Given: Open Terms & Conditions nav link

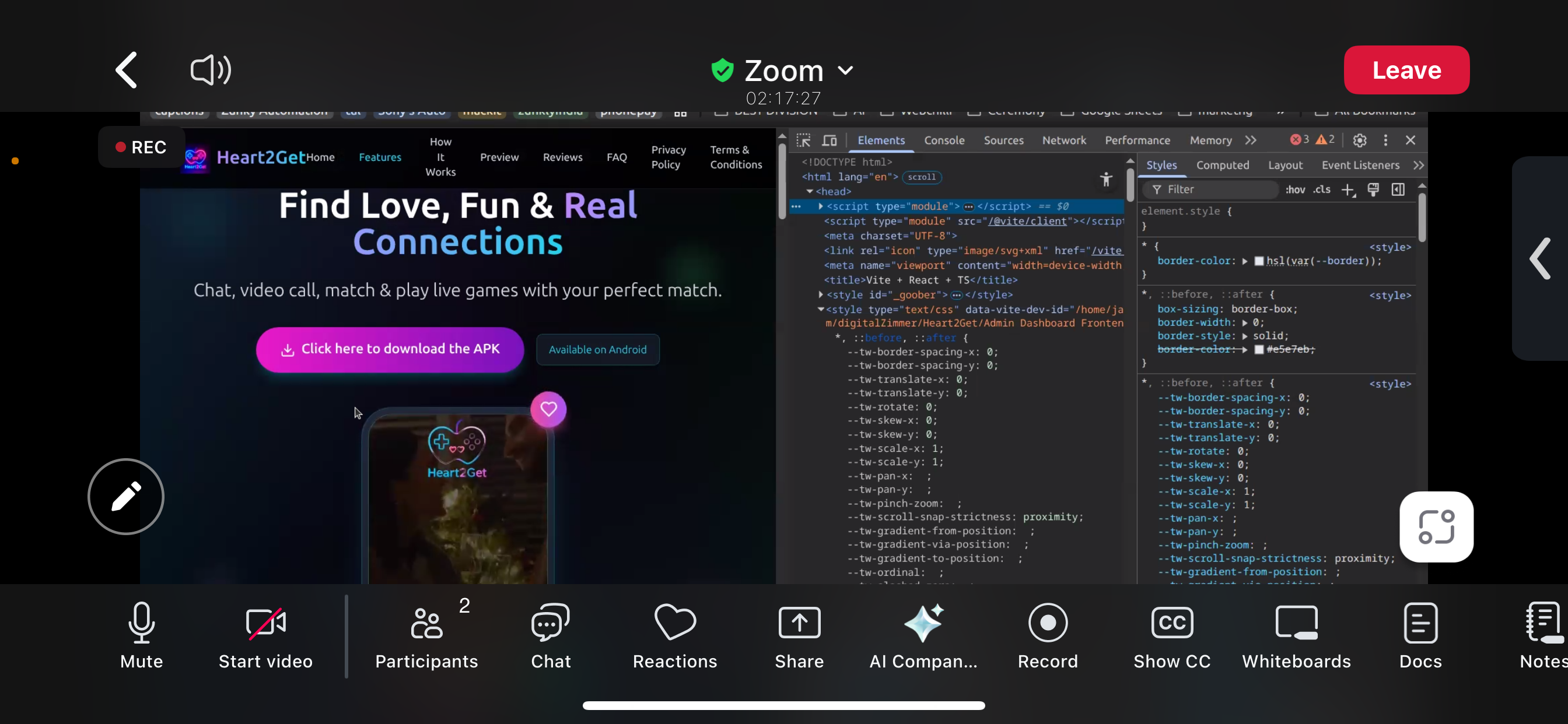Looking at the screenshot, I should [x=736, y=157].
